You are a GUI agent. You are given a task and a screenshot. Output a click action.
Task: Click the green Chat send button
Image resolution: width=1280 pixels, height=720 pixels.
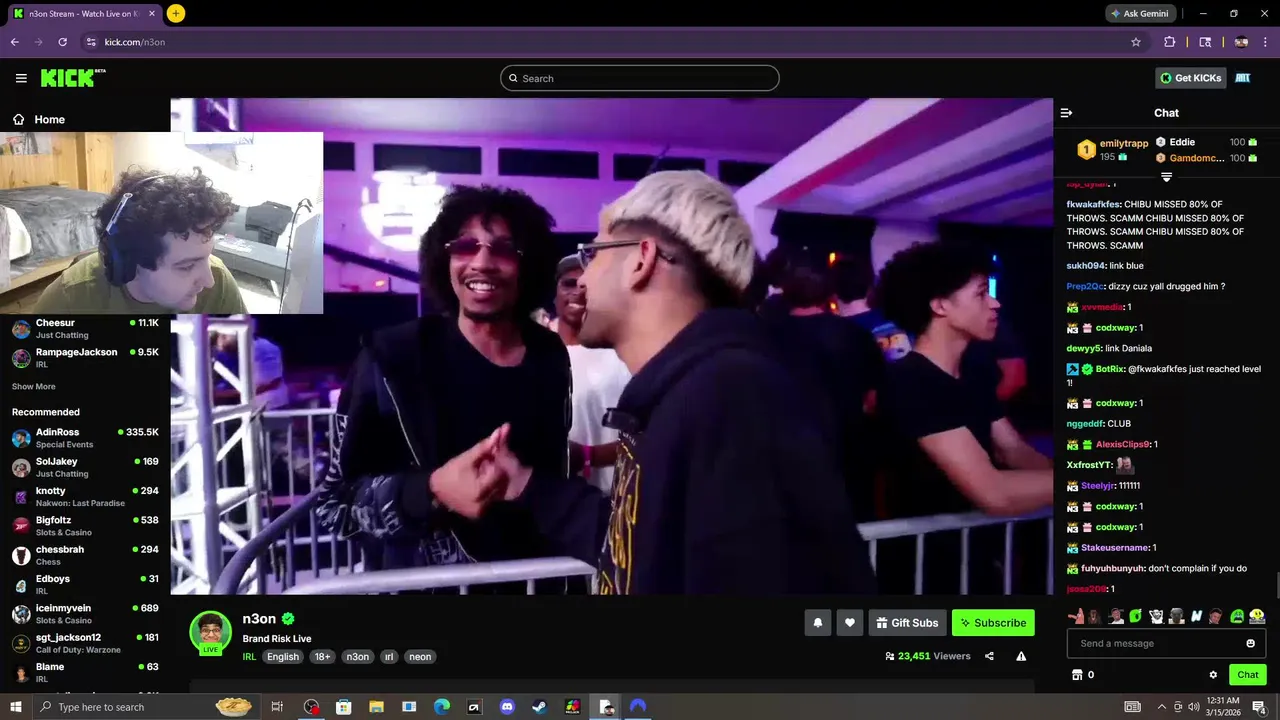tap(1248, 675)
